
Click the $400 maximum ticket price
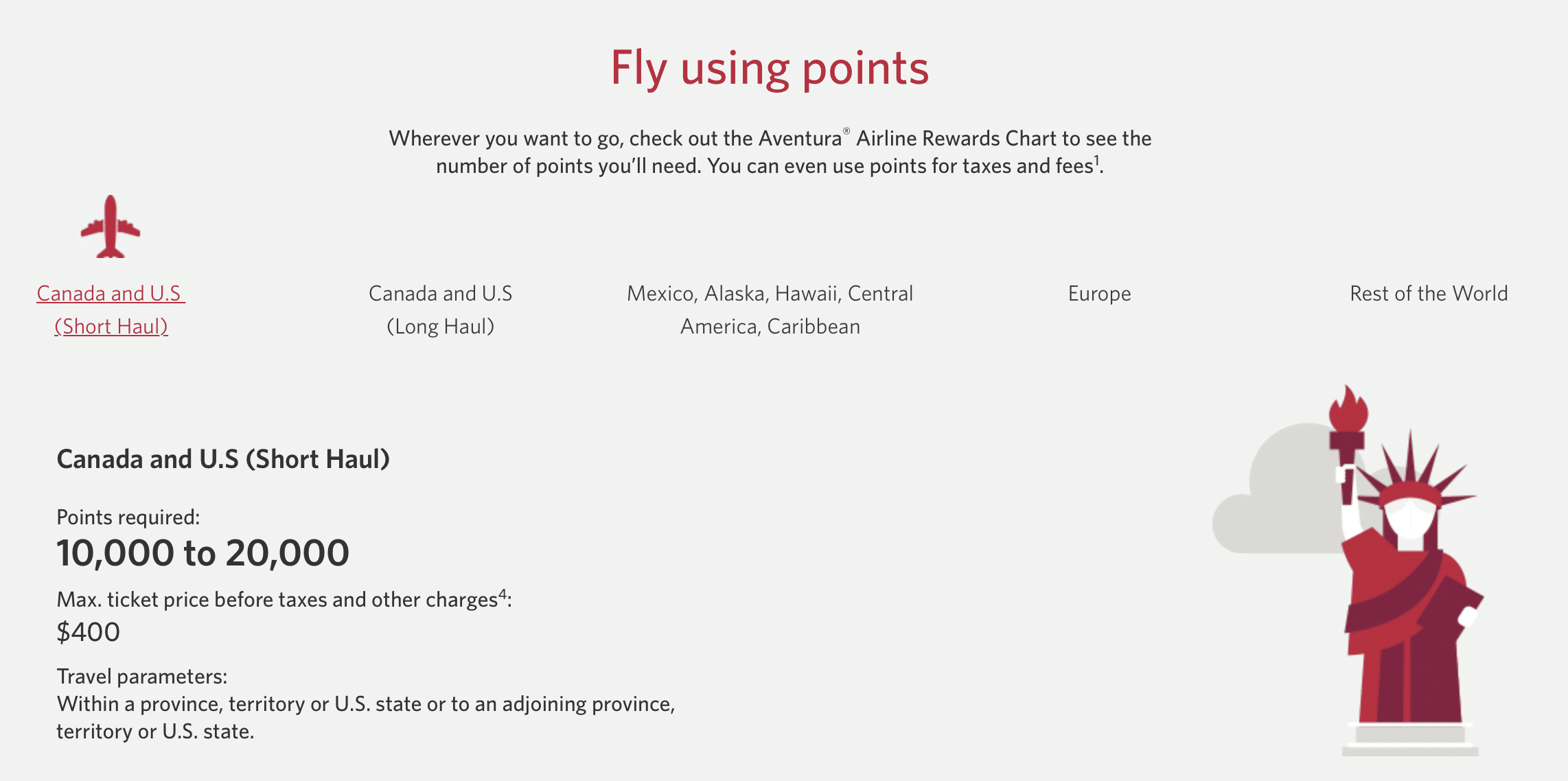click(x=89, y=632)
